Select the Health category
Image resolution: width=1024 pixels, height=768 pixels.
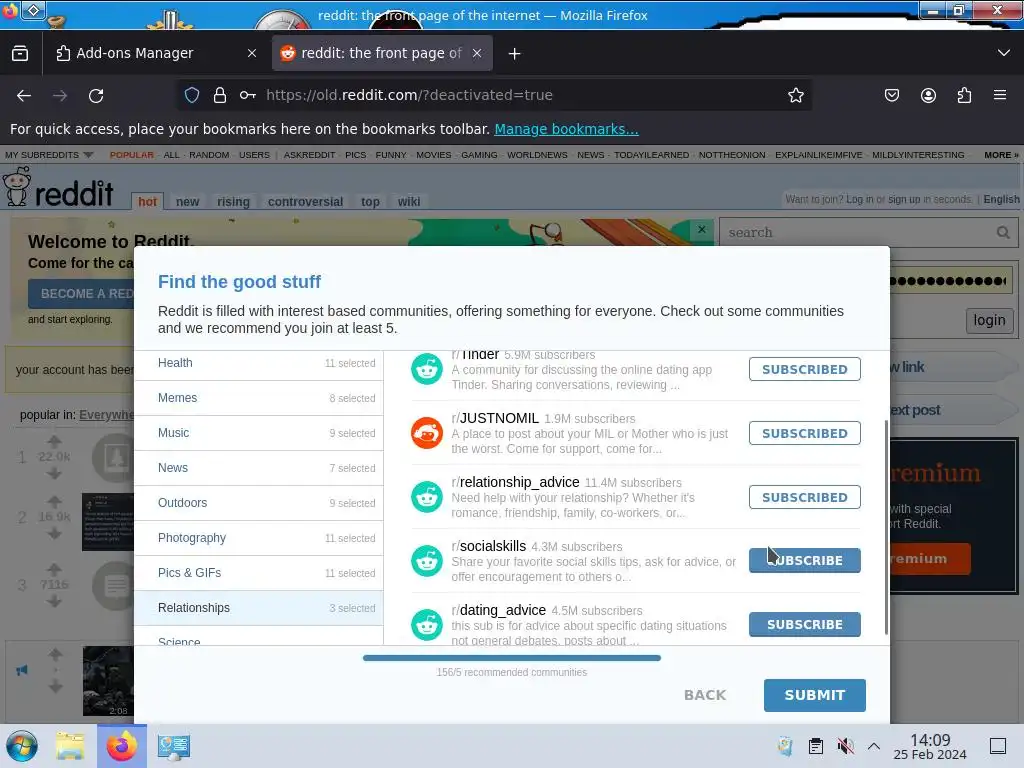click(259, 363)
